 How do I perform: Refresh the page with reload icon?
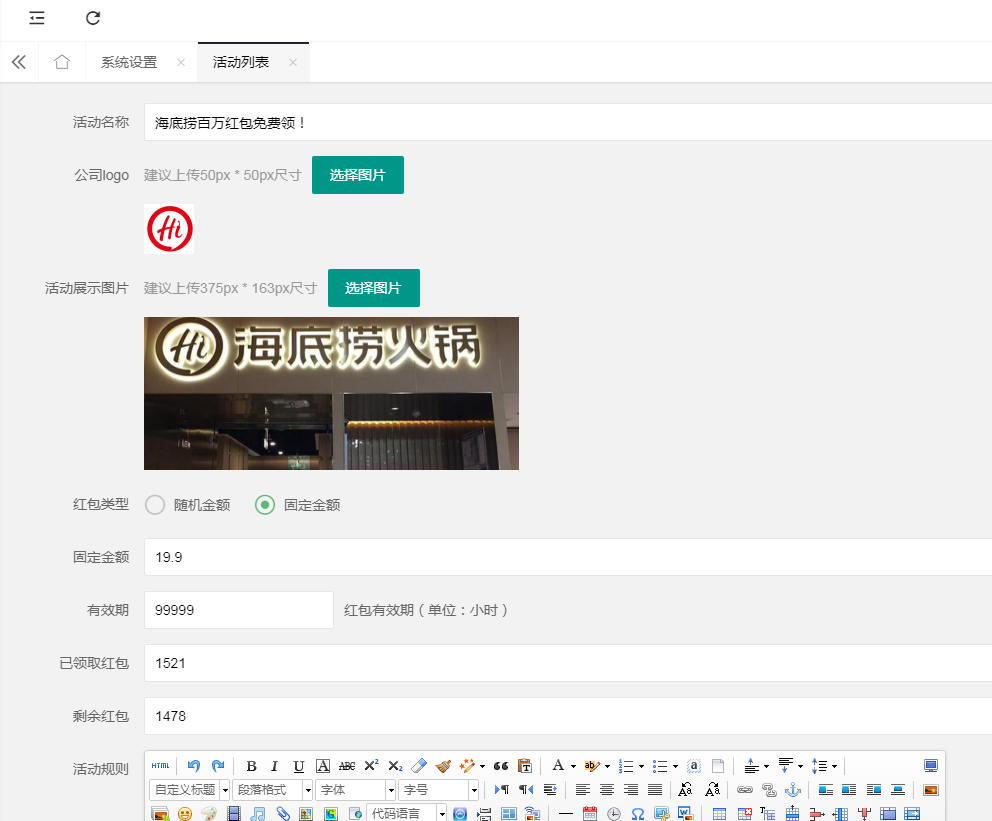tap(93, 18)
